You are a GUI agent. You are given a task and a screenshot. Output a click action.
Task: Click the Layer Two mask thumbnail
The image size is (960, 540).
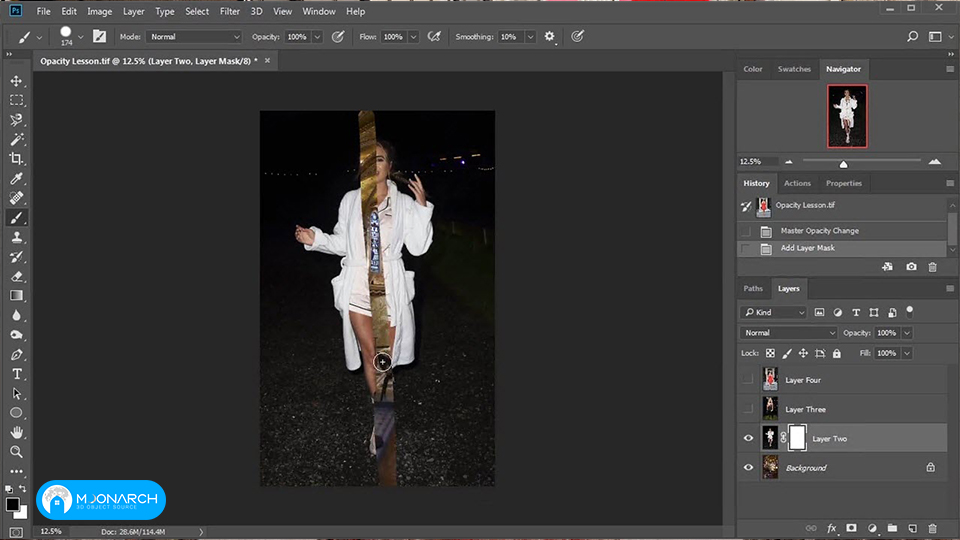(797, 438)
